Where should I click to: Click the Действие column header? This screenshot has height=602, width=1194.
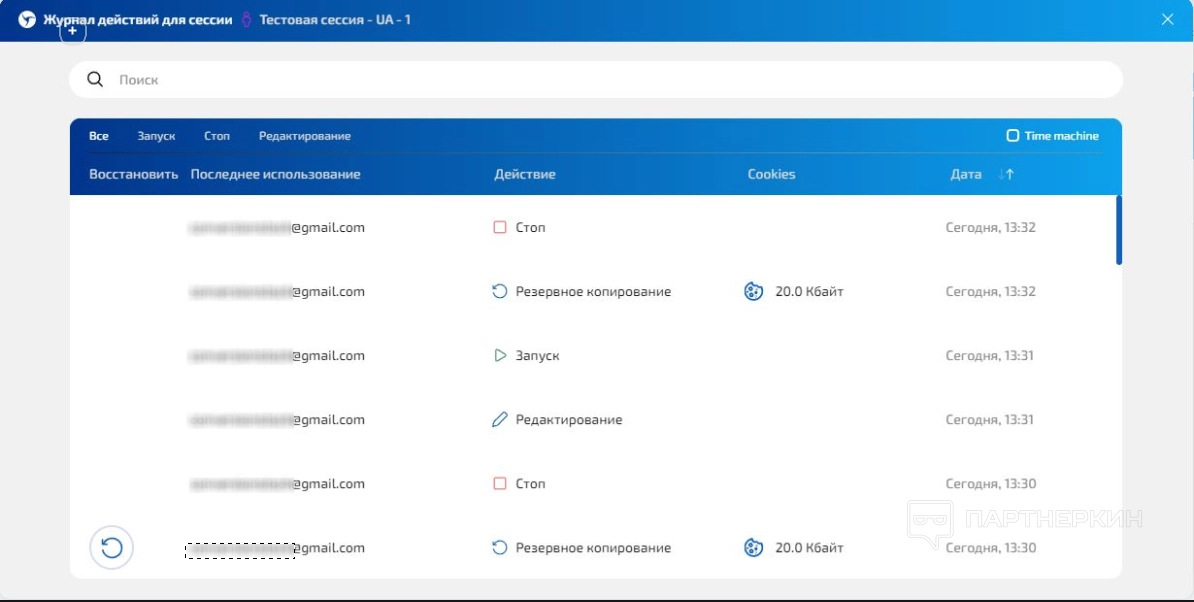click(x=525, y=174)
